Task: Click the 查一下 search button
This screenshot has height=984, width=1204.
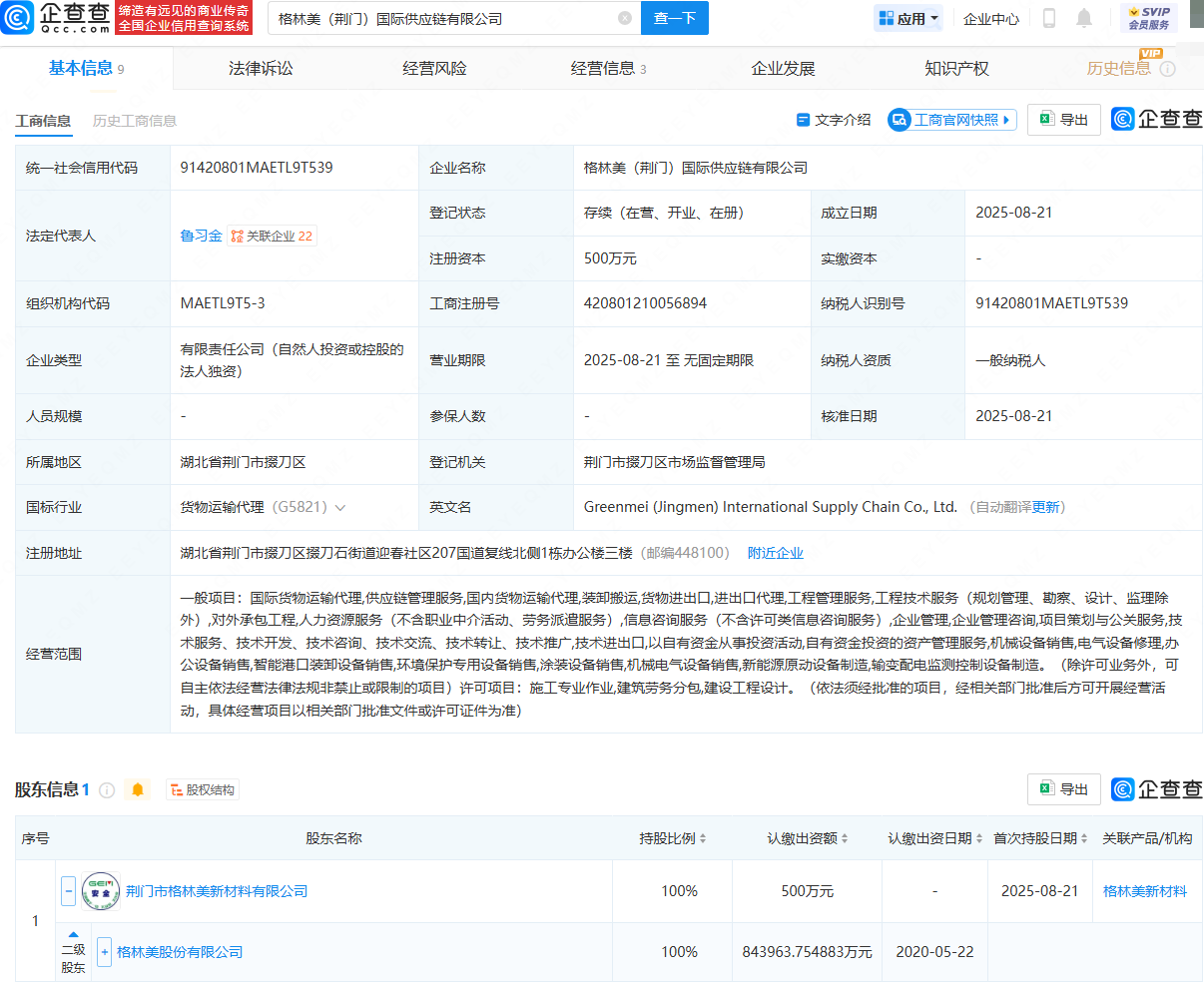Action: [x=675, y=18]
